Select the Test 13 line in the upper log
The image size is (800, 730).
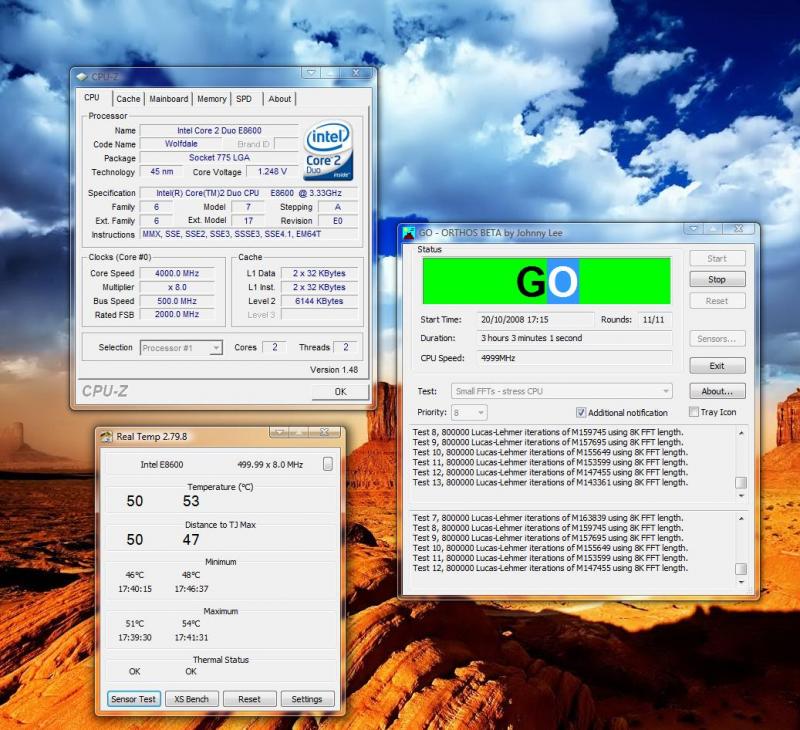point(550,483)
